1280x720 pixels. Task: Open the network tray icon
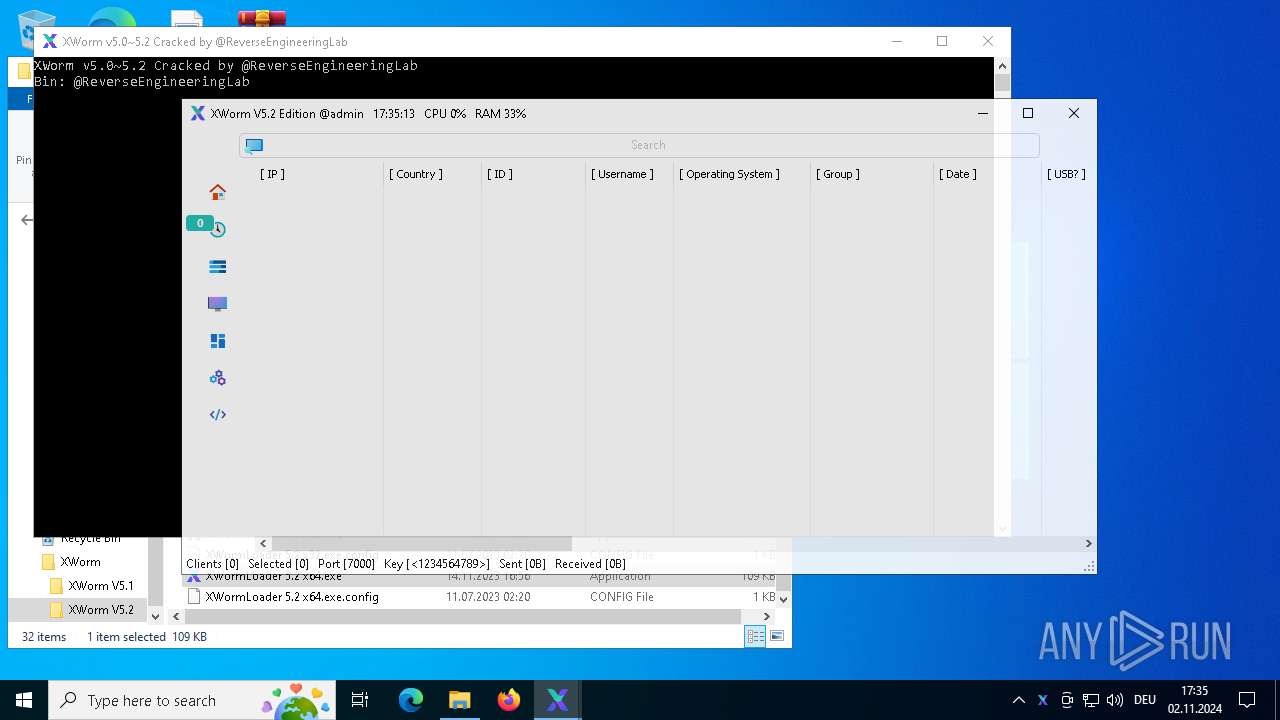coord(1091,700)
